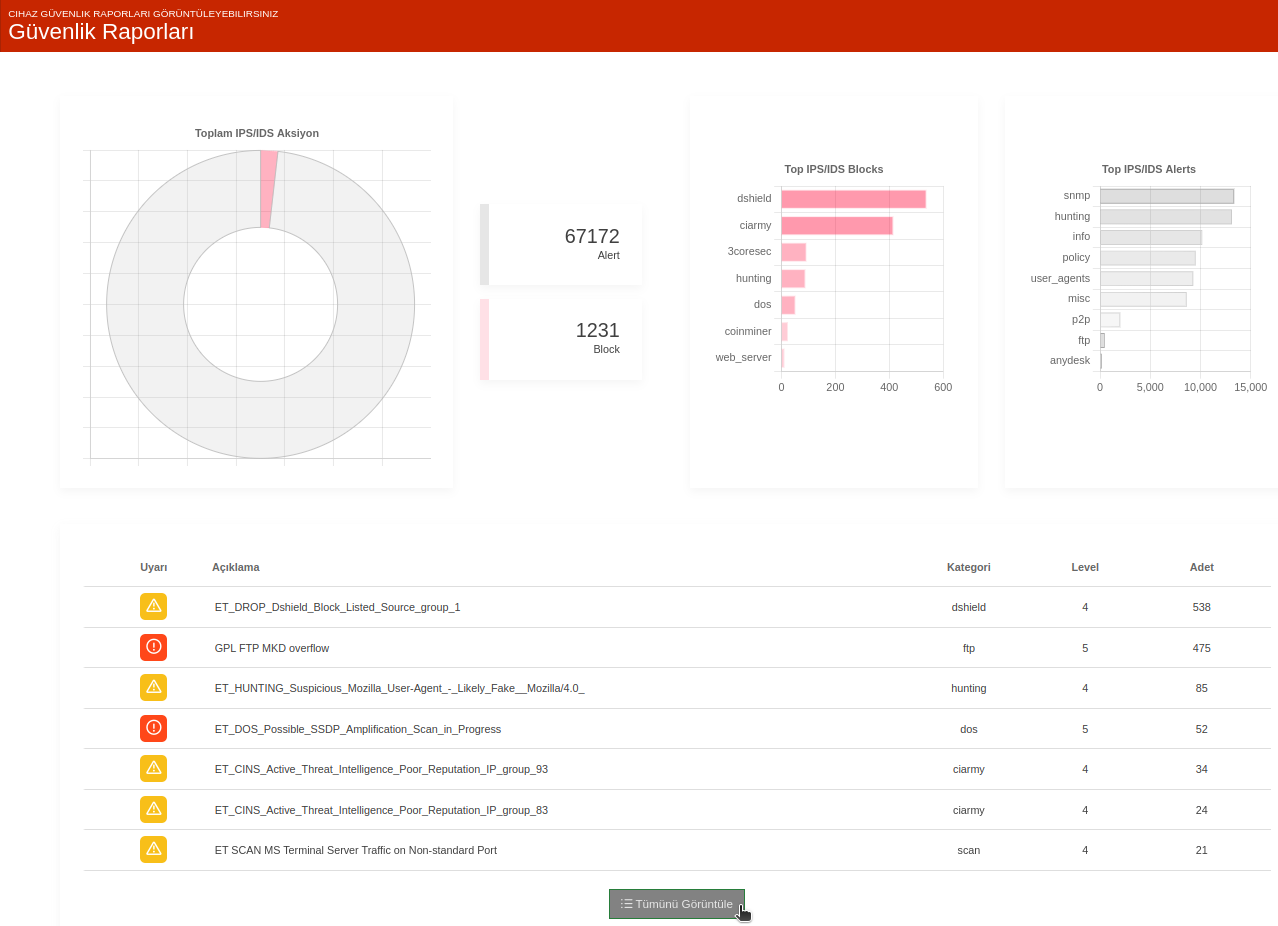
Task: Click the Tümünü Görüntüle button
Action: [677, 904]
